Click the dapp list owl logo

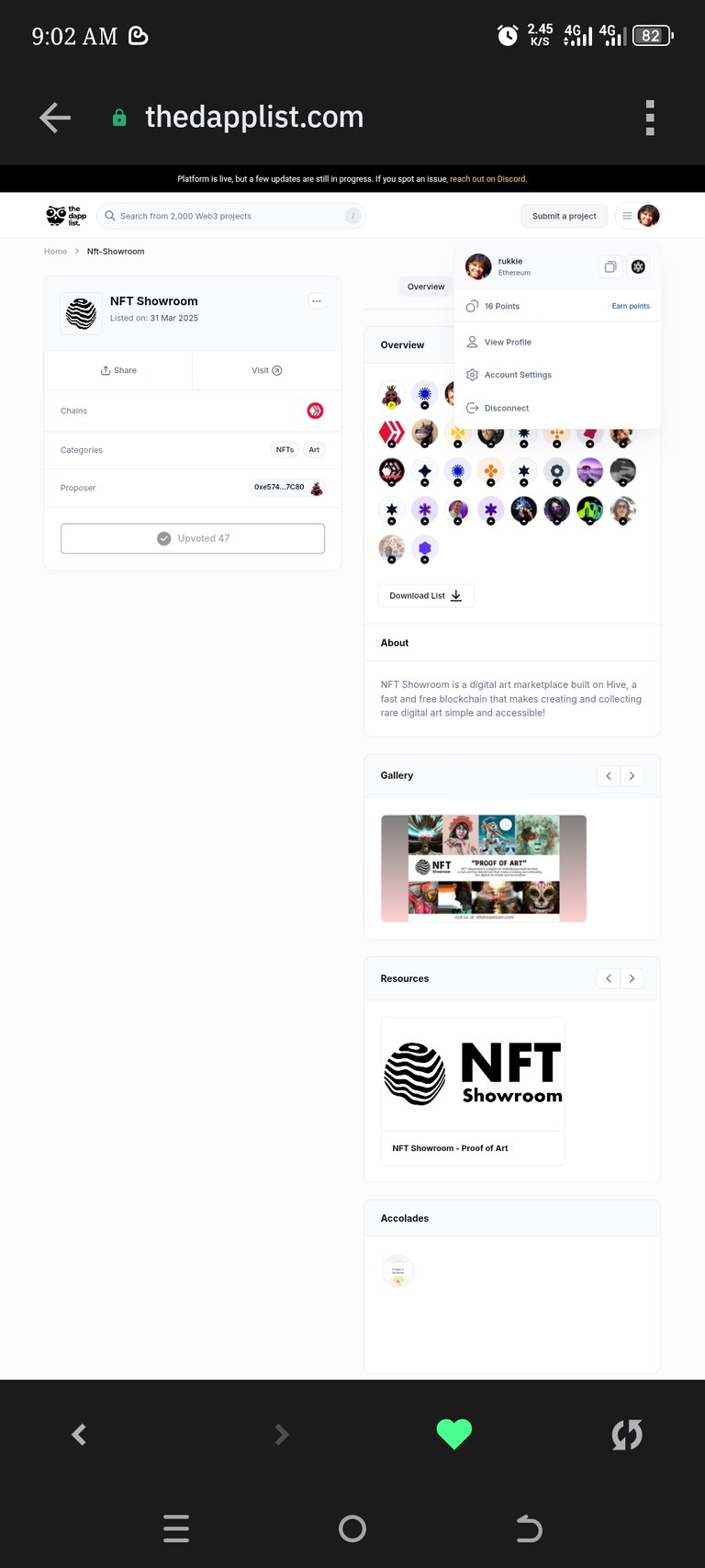(66, 216)
